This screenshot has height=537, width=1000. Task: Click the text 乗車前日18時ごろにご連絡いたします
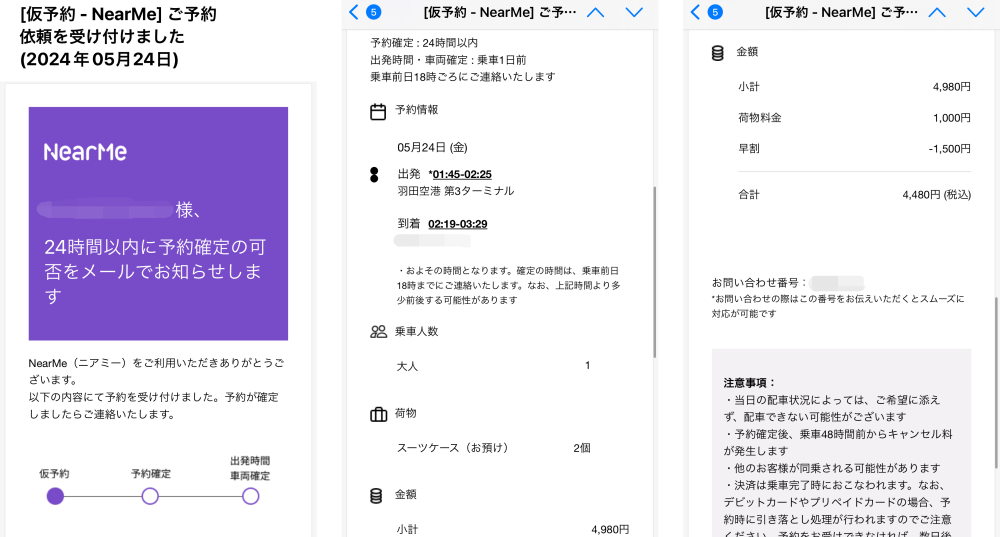coord(463,77)
